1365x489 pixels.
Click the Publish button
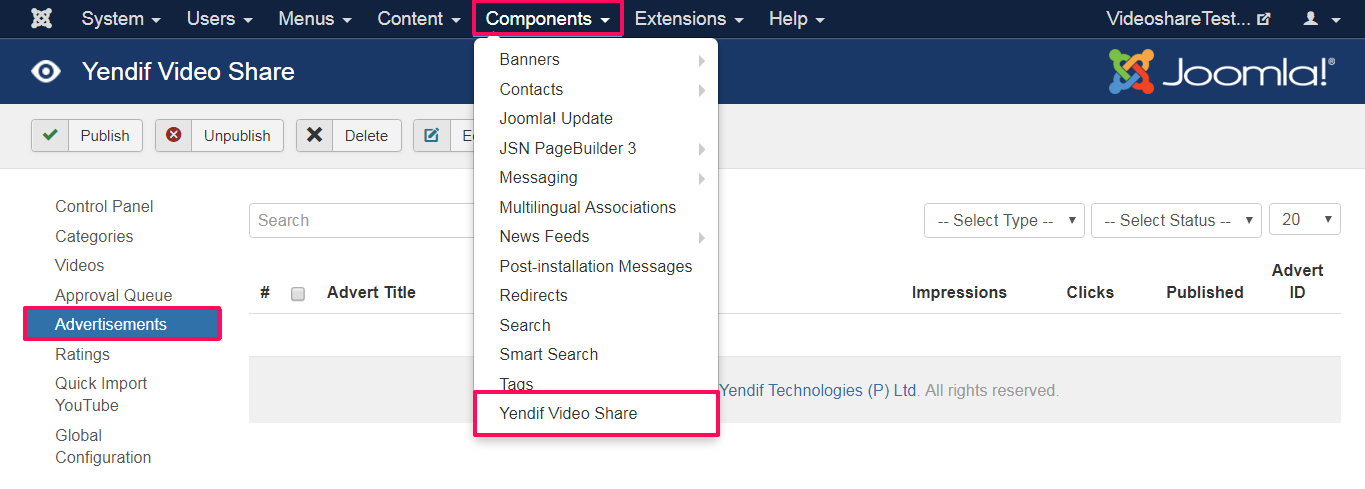click(x=87, y=135)
